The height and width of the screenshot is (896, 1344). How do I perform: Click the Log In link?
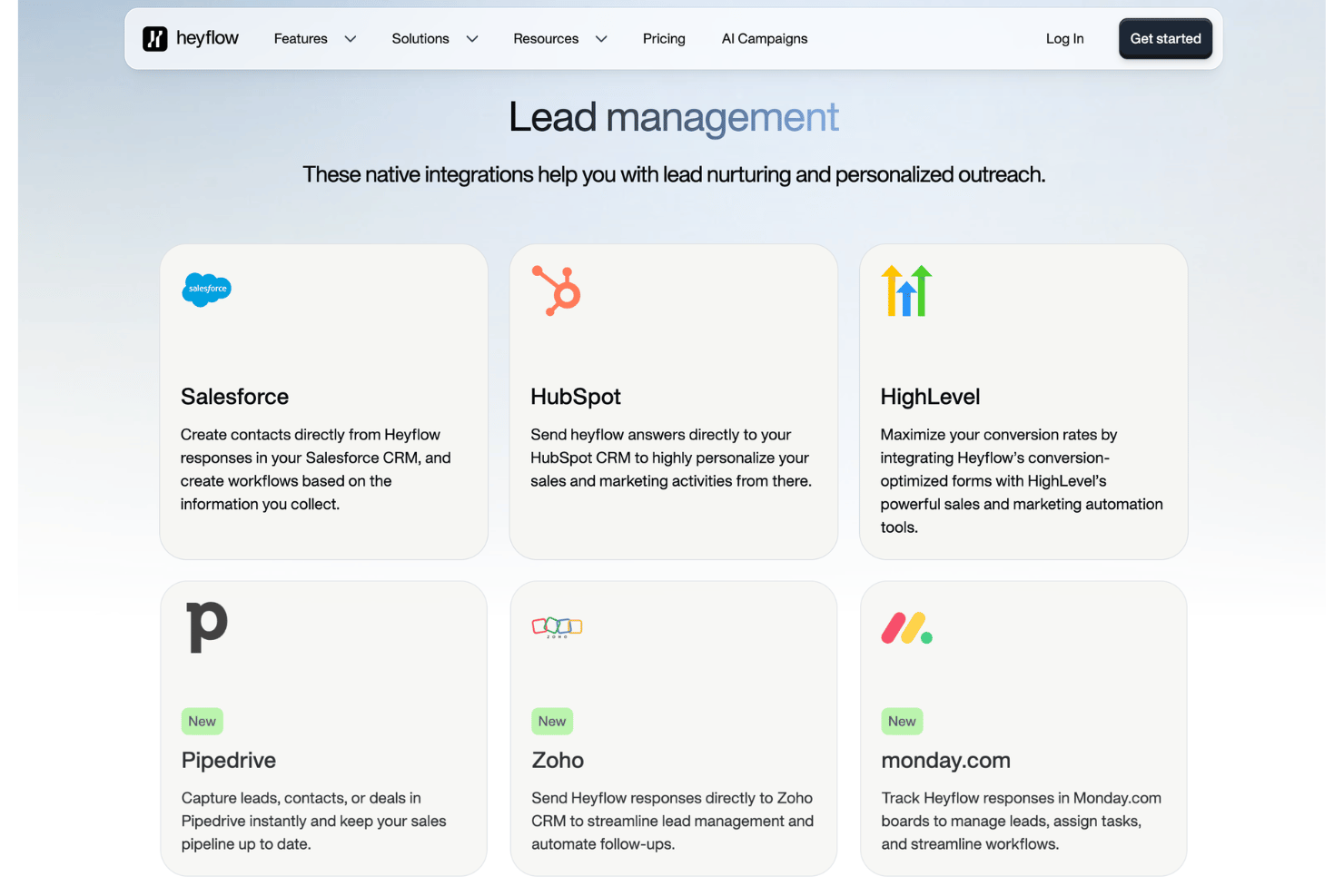click(1064, 39)
